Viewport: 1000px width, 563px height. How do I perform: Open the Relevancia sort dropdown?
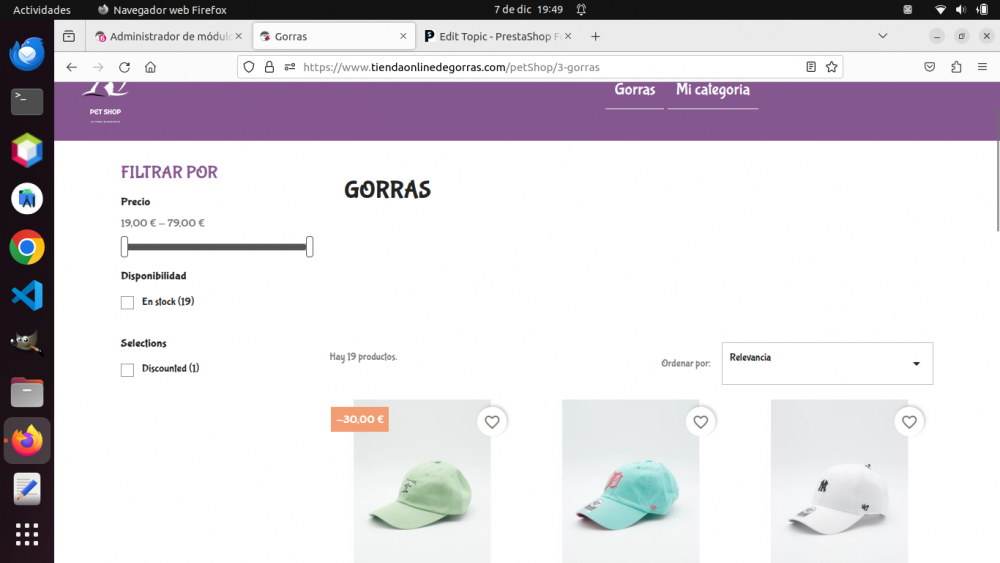[827, 363]
